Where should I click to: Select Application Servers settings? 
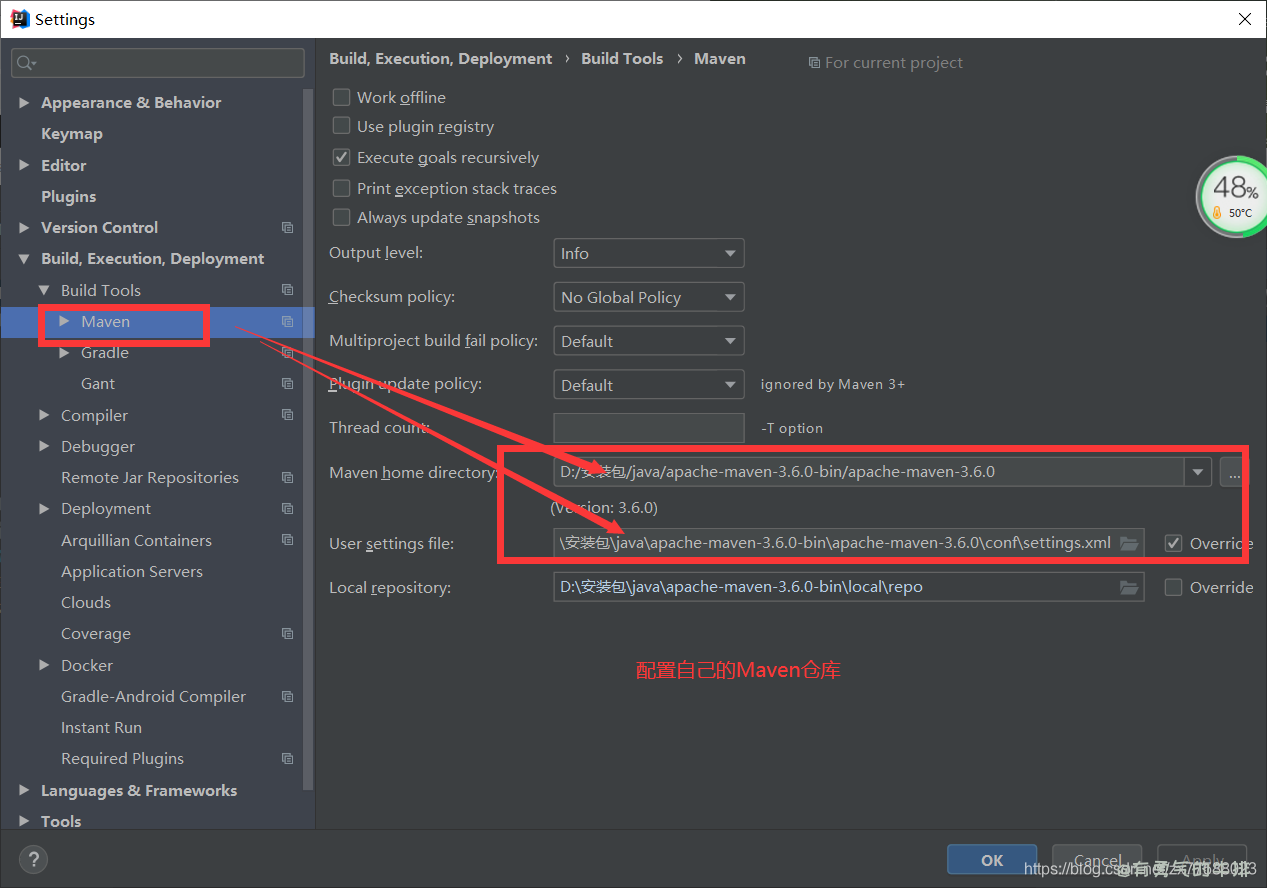click(x=132, y=572)
